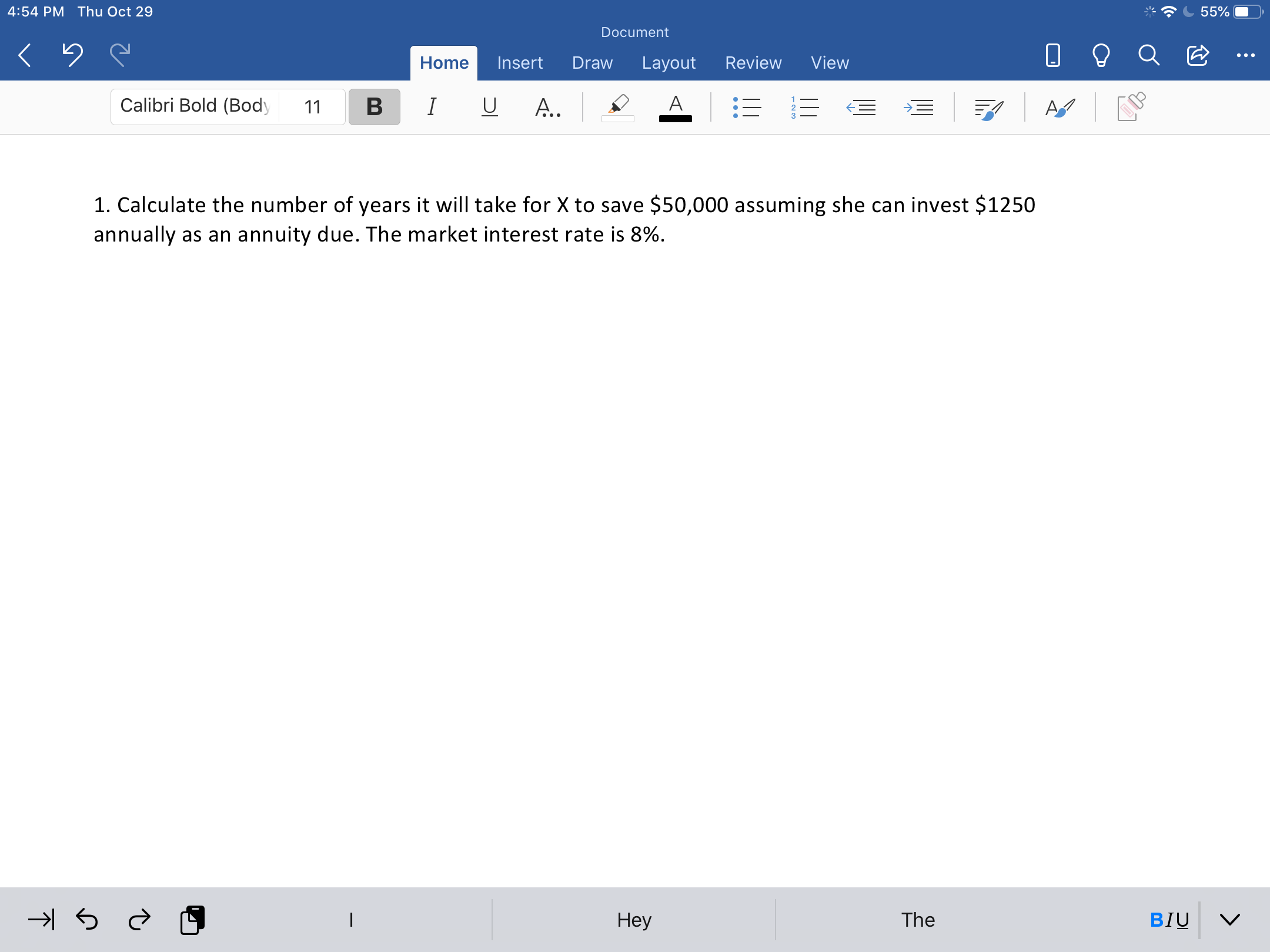Open the Tell Me lightbulb icon

tap(1101, 55)
